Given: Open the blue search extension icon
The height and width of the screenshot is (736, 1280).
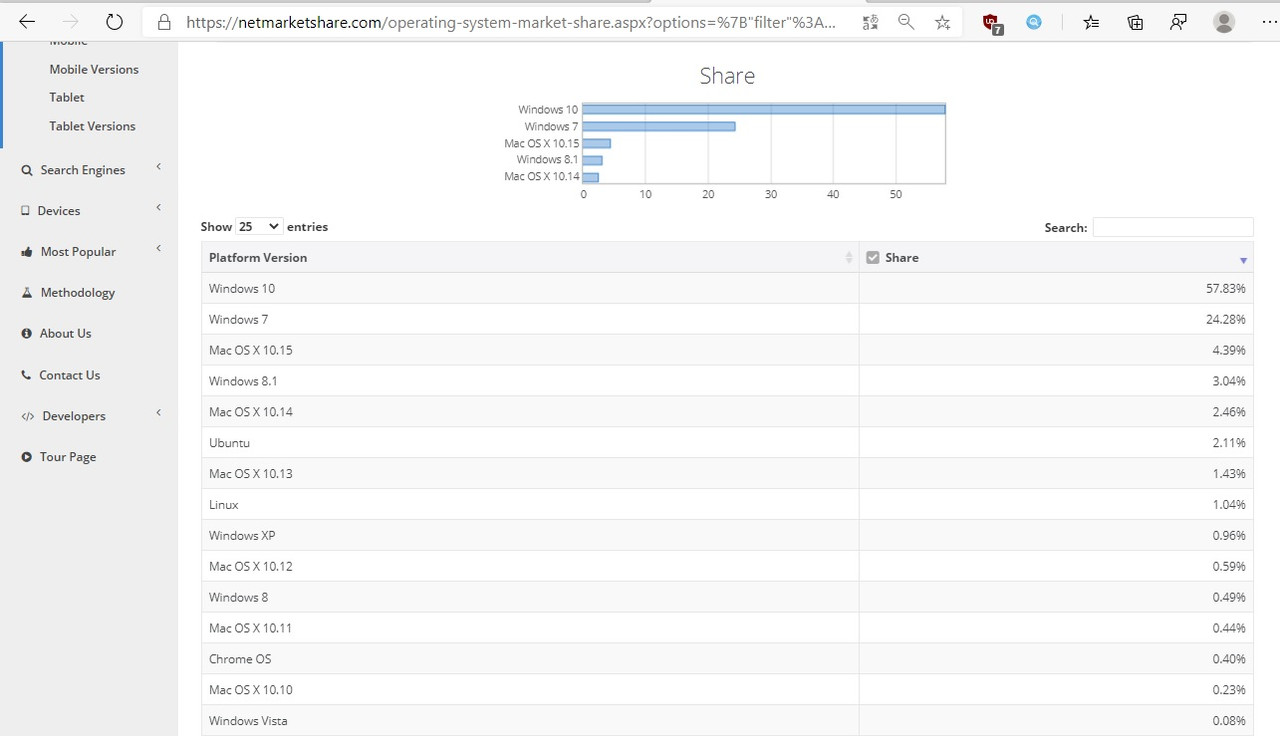Looking at the screenshot, I should tap(1034, 22).
